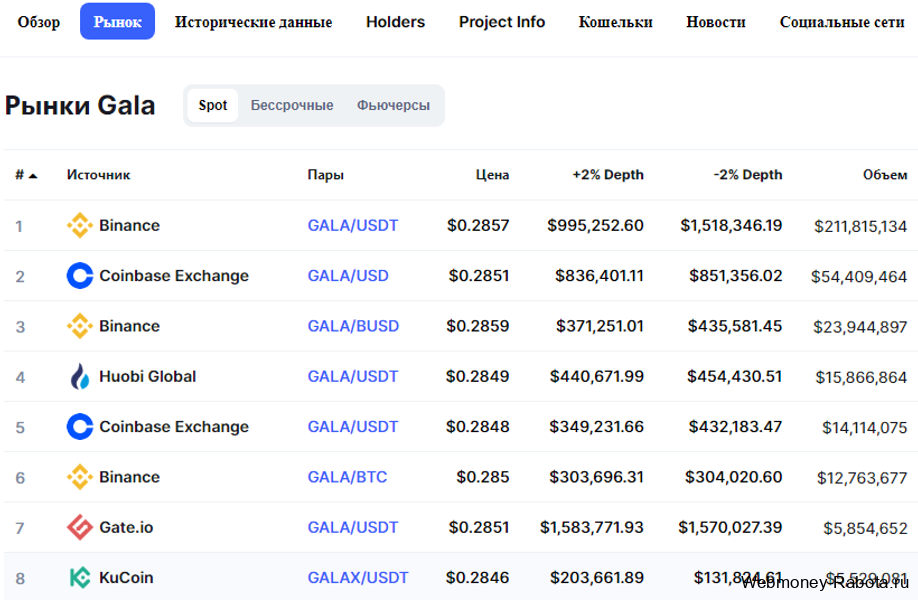The image size is (918, 600).
Task: Click the volume value $5,854,652
Action: (x=865, y=529)
